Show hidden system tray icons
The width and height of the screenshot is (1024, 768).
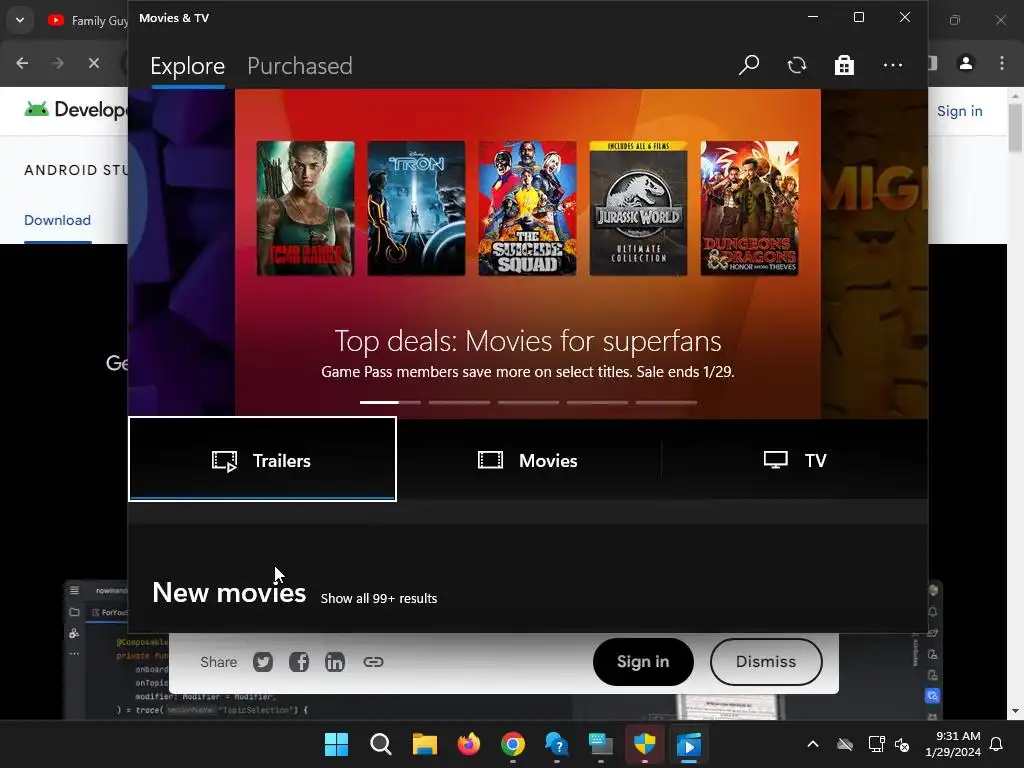click(x=812, y=744)
